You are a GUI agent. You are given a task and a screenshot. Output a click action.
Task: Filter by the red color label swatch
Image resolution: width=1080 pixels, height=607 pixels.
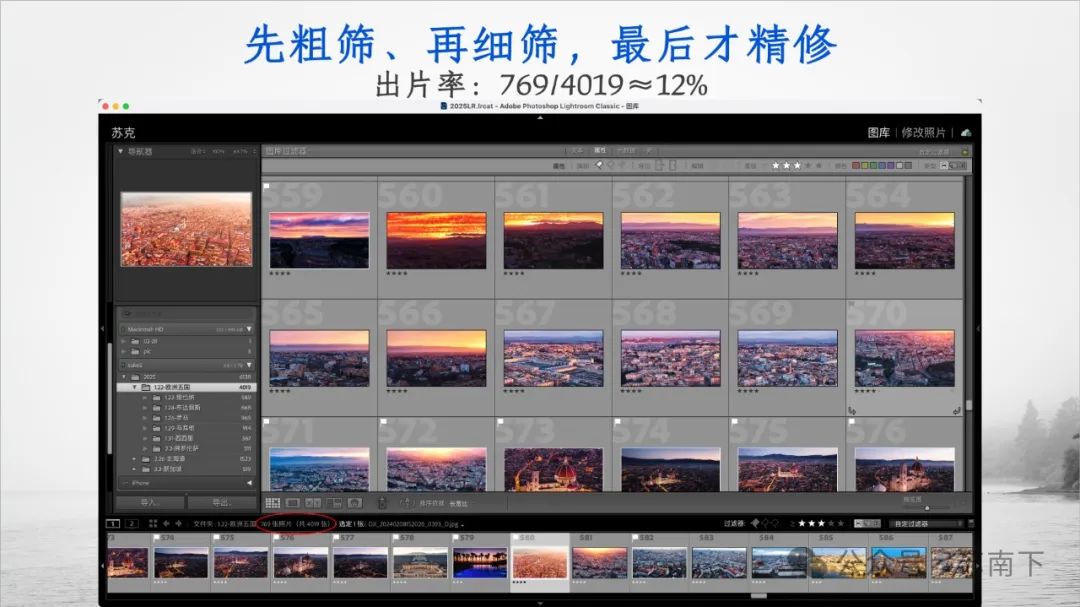[856, 165]
